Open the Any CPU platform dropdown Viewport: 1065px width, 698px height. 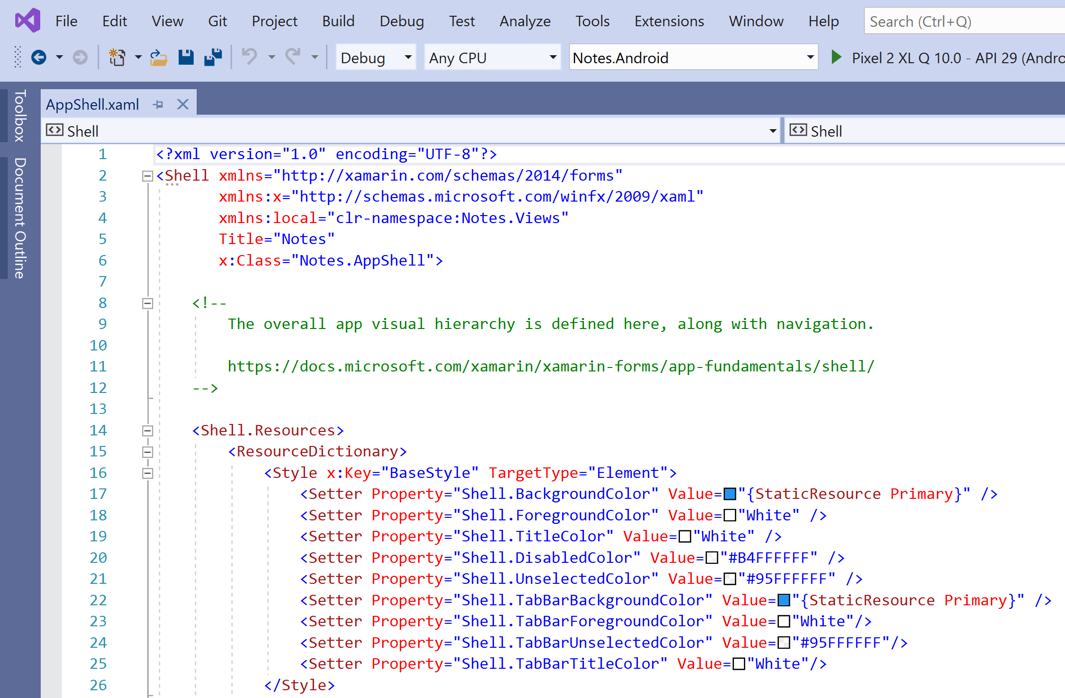click(554, 58)
